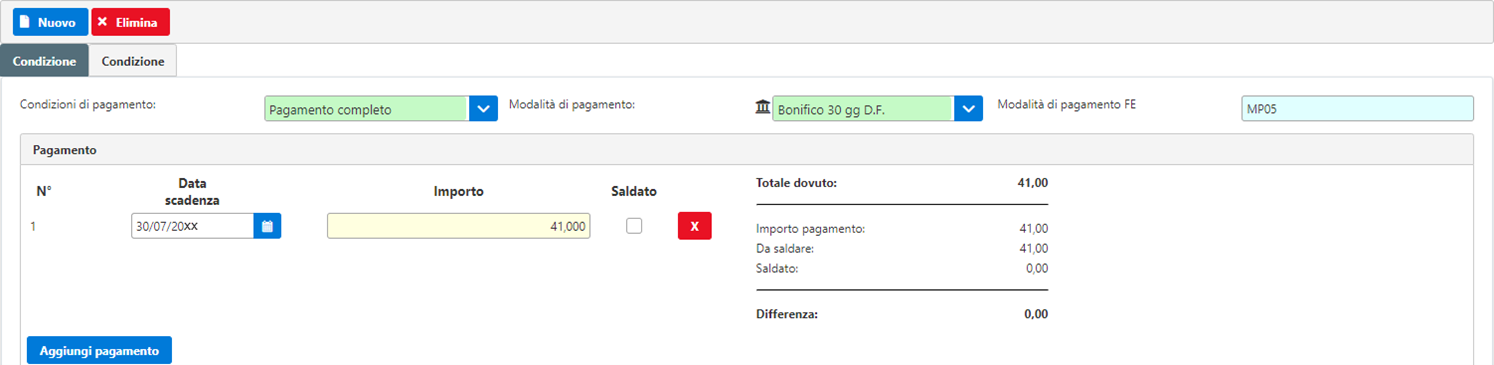Click the Da saldare amount
1494x365 pixels.
click(x=1033, y=248)
